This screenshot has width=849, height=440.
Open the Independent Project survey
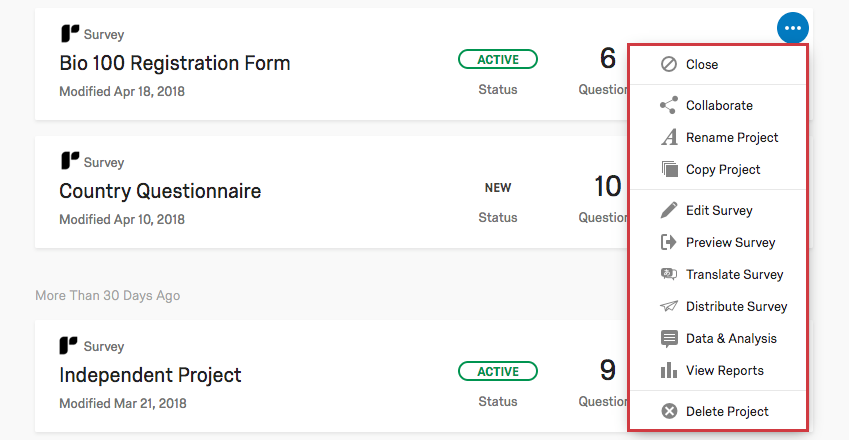150,375
